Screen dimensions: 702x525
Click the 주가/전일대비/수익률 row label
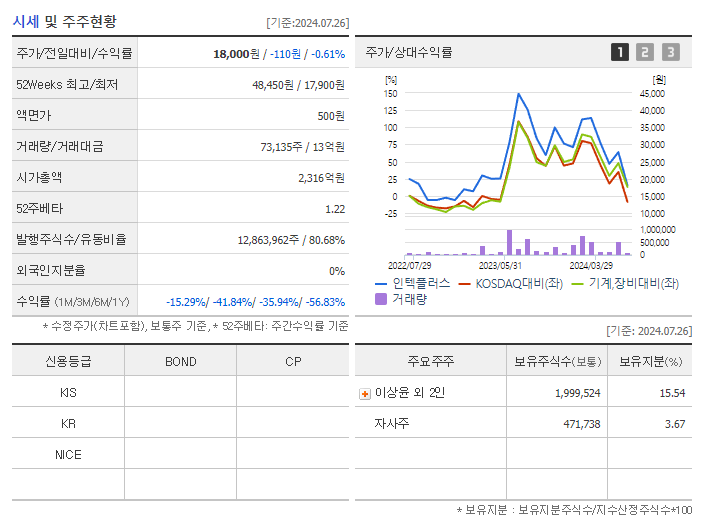pos(74,53)
